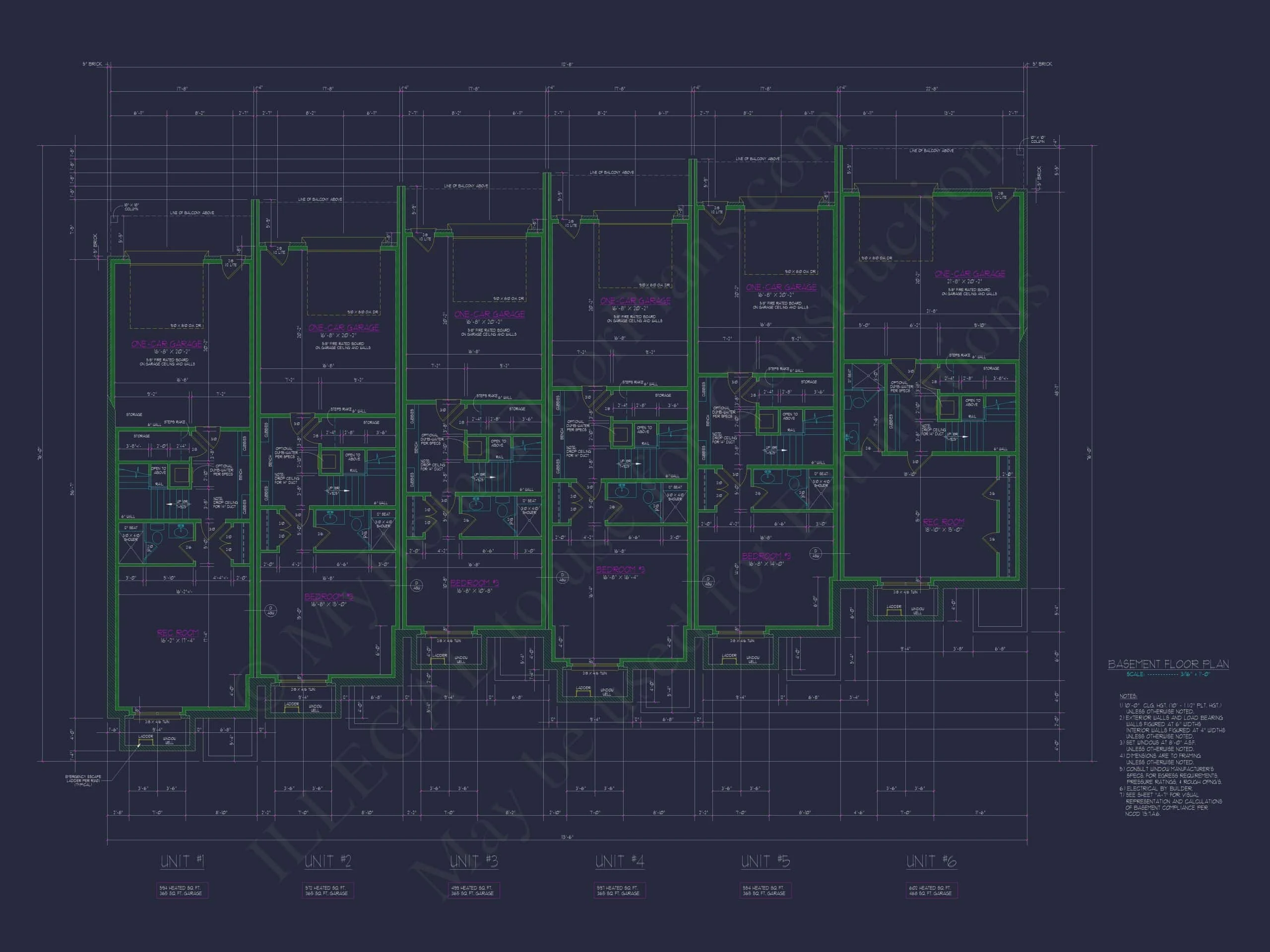Select the UNIT #2 title label
This screenshot has width=1270, height=952.
pos(327,861)
